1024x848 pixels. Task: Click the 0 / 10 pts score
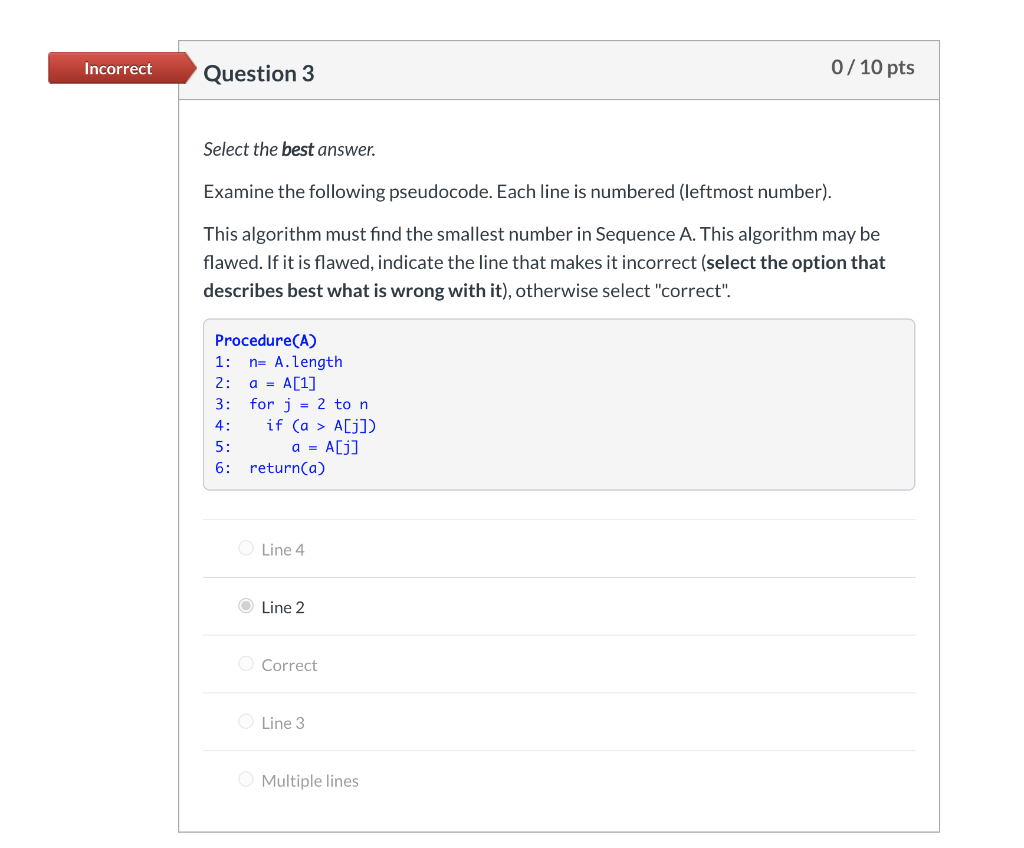tap(872, 67)
